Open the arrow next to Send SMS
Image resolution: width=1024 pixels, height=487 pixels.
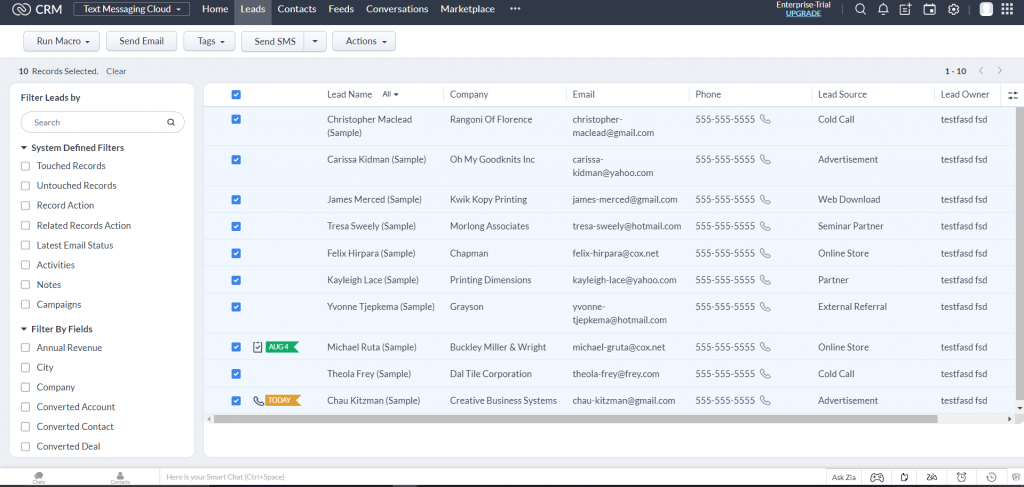pyautogui.click(x=315, y=41)
